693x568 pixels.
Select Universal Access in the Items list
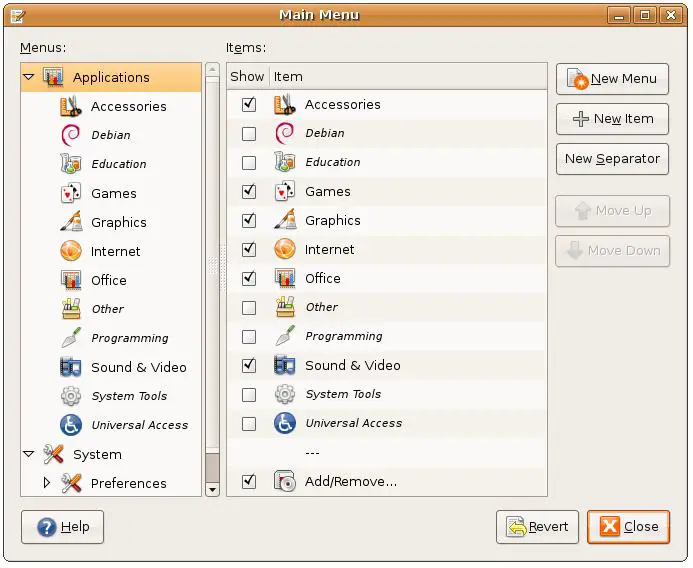387,423
